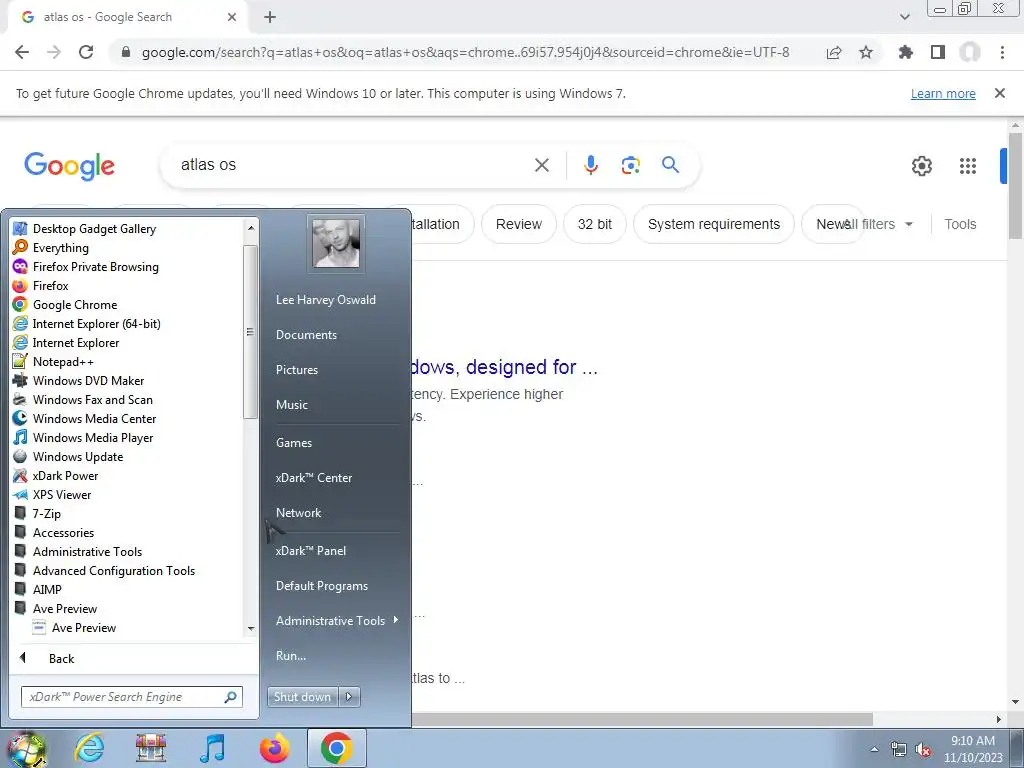1024x768 pixels.
Task: Click the Start orb button
Action: coord(26,749)
